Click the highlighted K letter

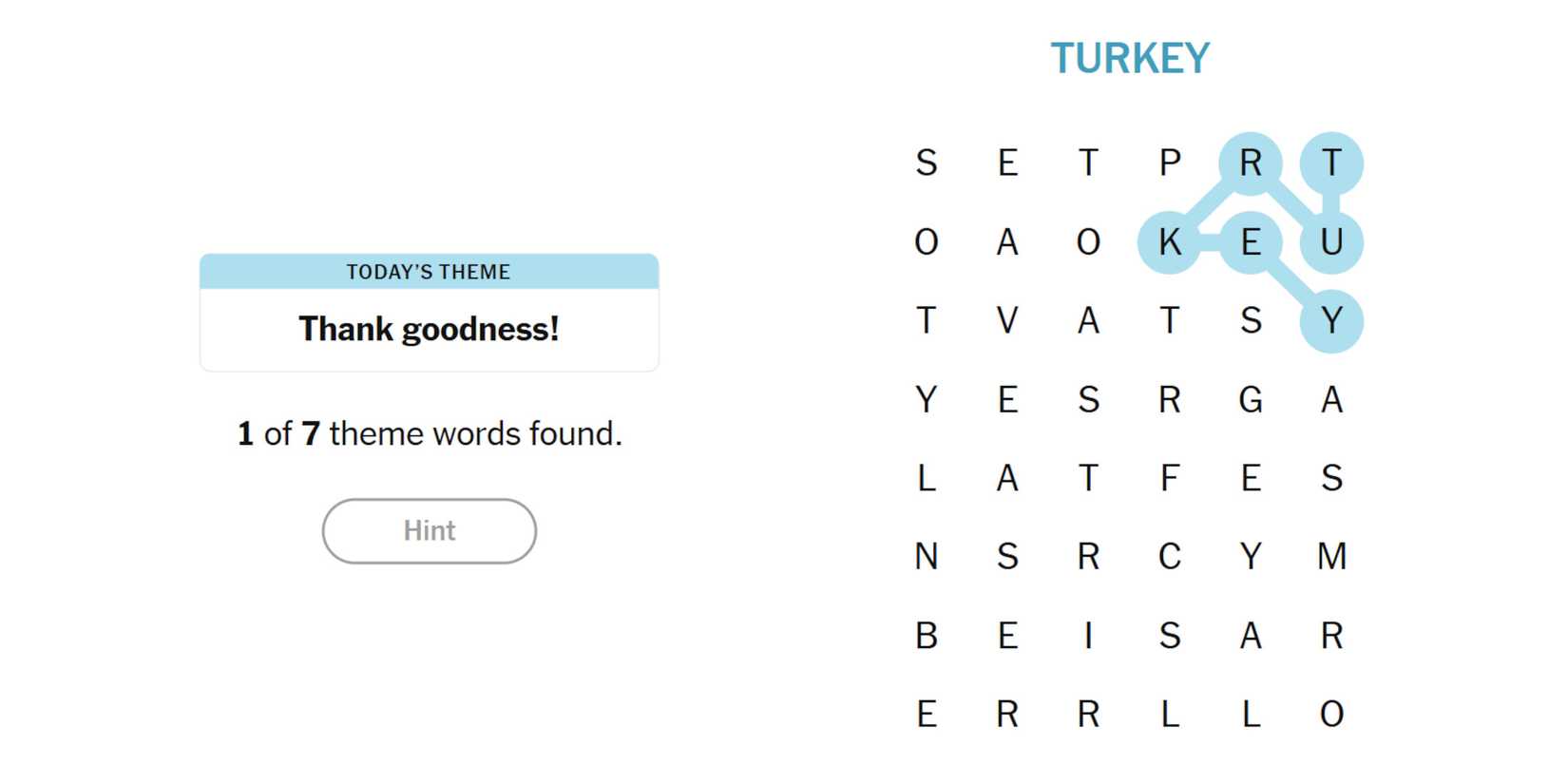(1170, 242)
